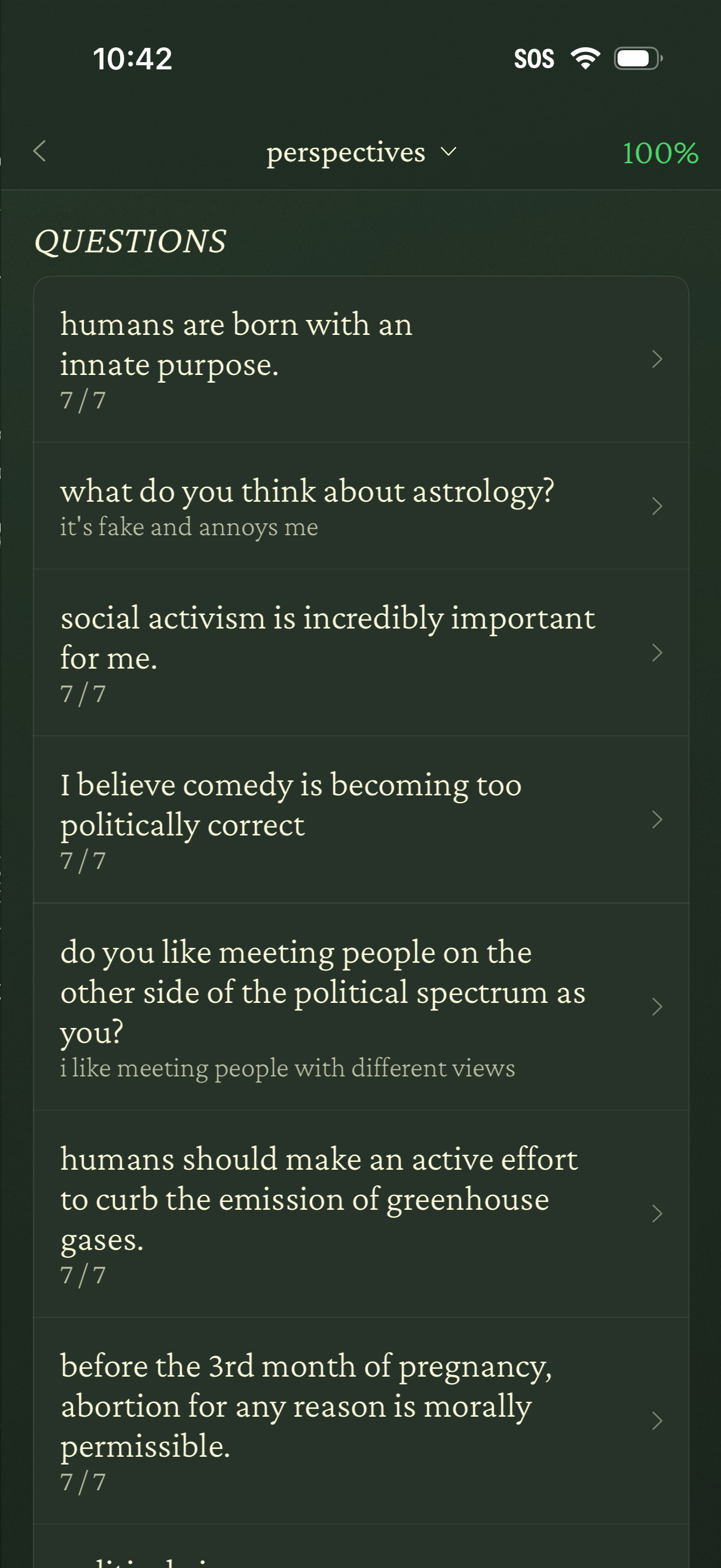Tap the Wi-Fi status icon
721x1568 pixels.
coord(585,59)
